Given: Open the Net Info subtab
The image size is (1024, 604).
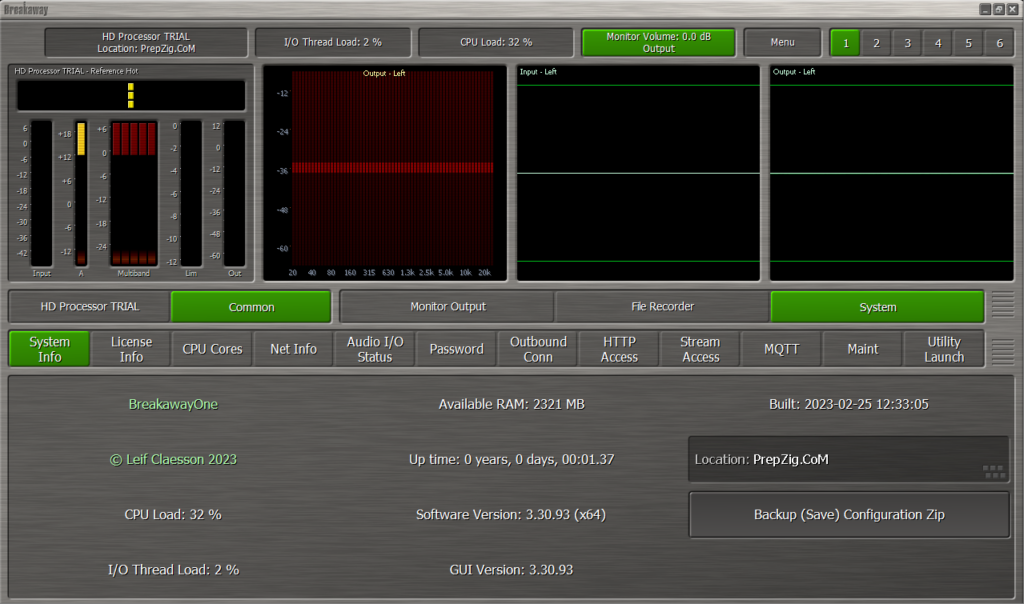Looking at the screenshot, I should pos(293,349).
